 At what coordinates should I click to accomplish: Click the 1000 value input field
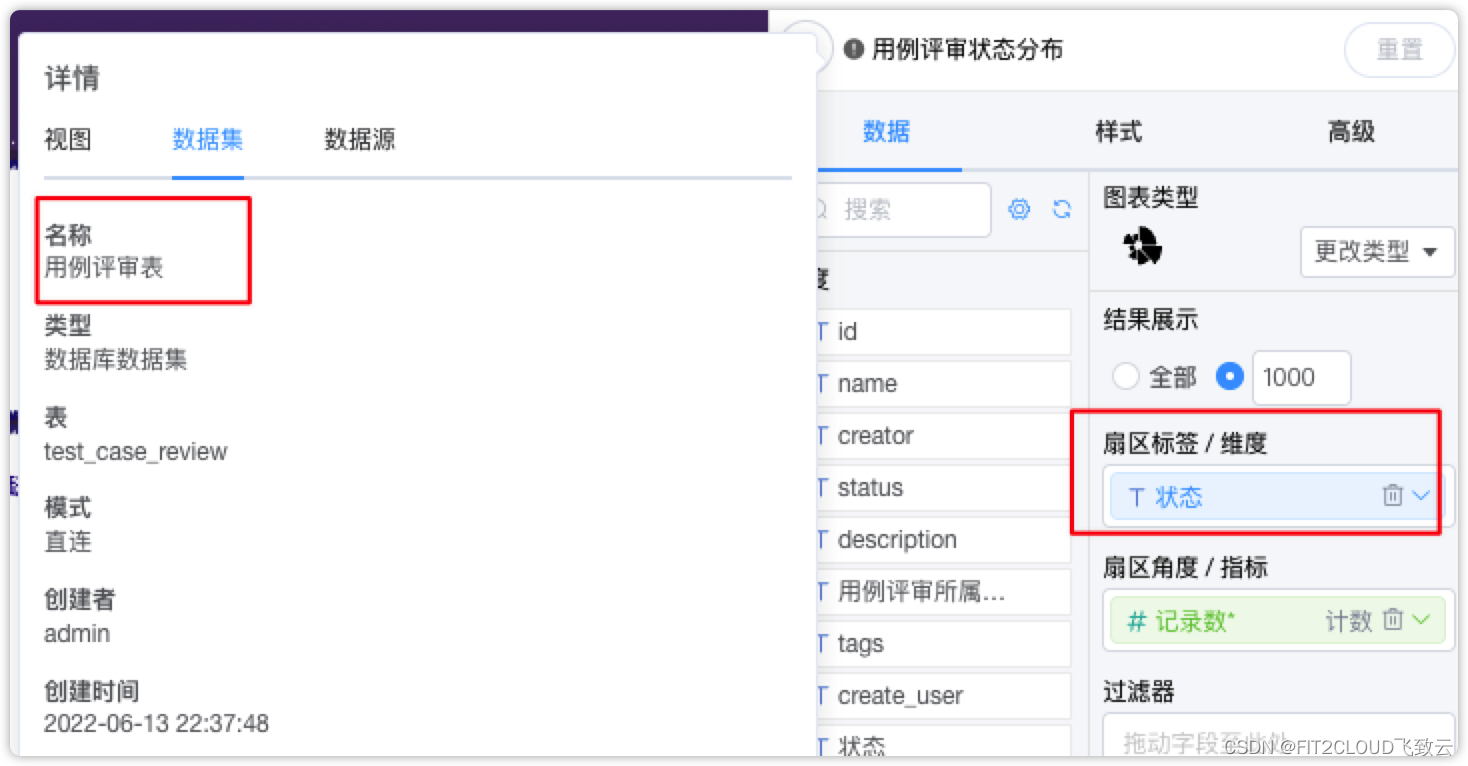pyautogui.click(x=1300, y=377)
